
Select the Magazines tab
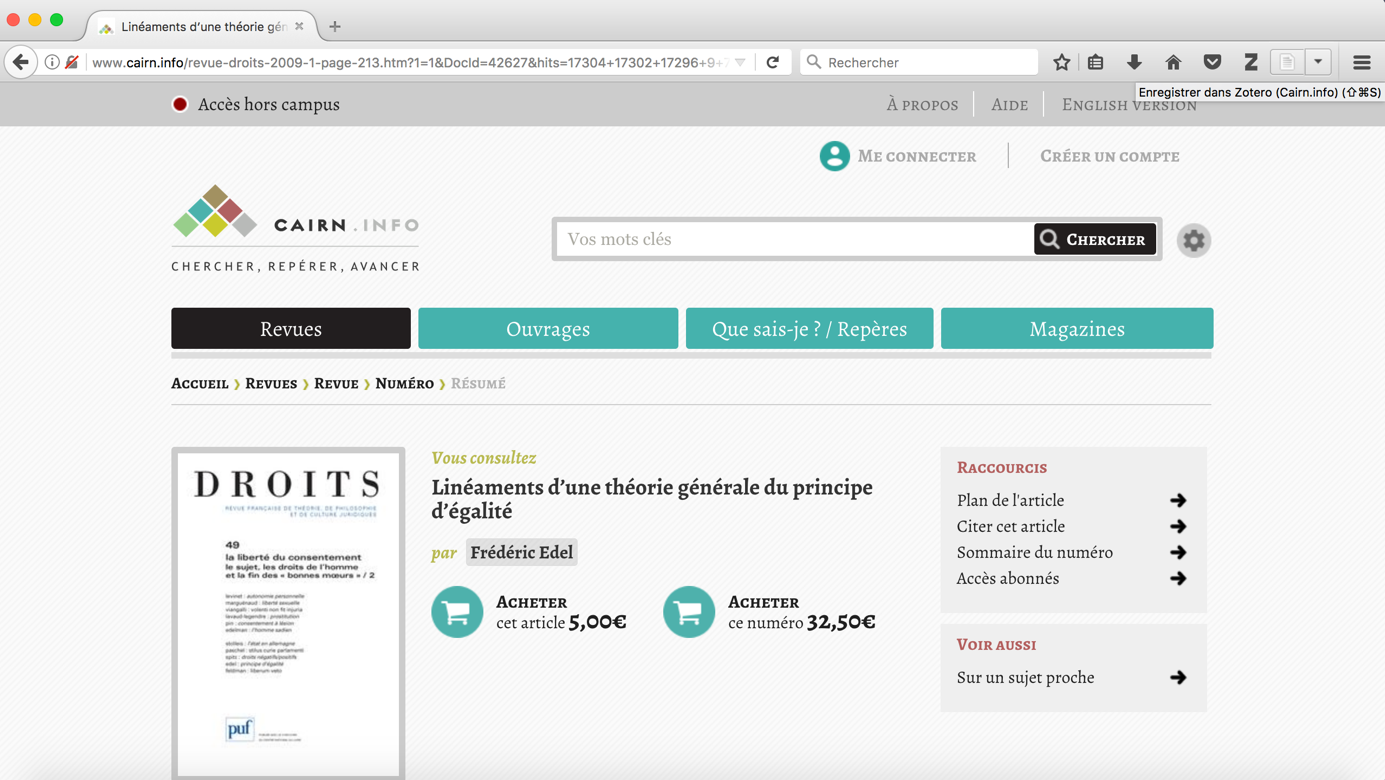pyautogui.click(x=1076, y=329)
